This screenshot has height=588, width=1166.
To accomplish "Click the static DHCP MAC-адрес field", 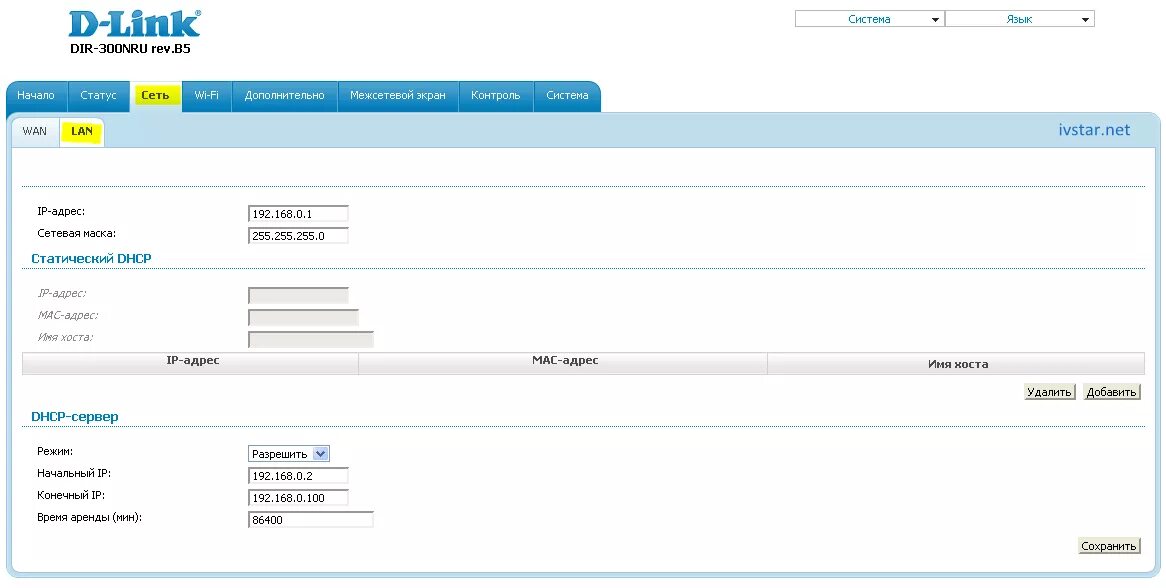I will click(303, 317).
